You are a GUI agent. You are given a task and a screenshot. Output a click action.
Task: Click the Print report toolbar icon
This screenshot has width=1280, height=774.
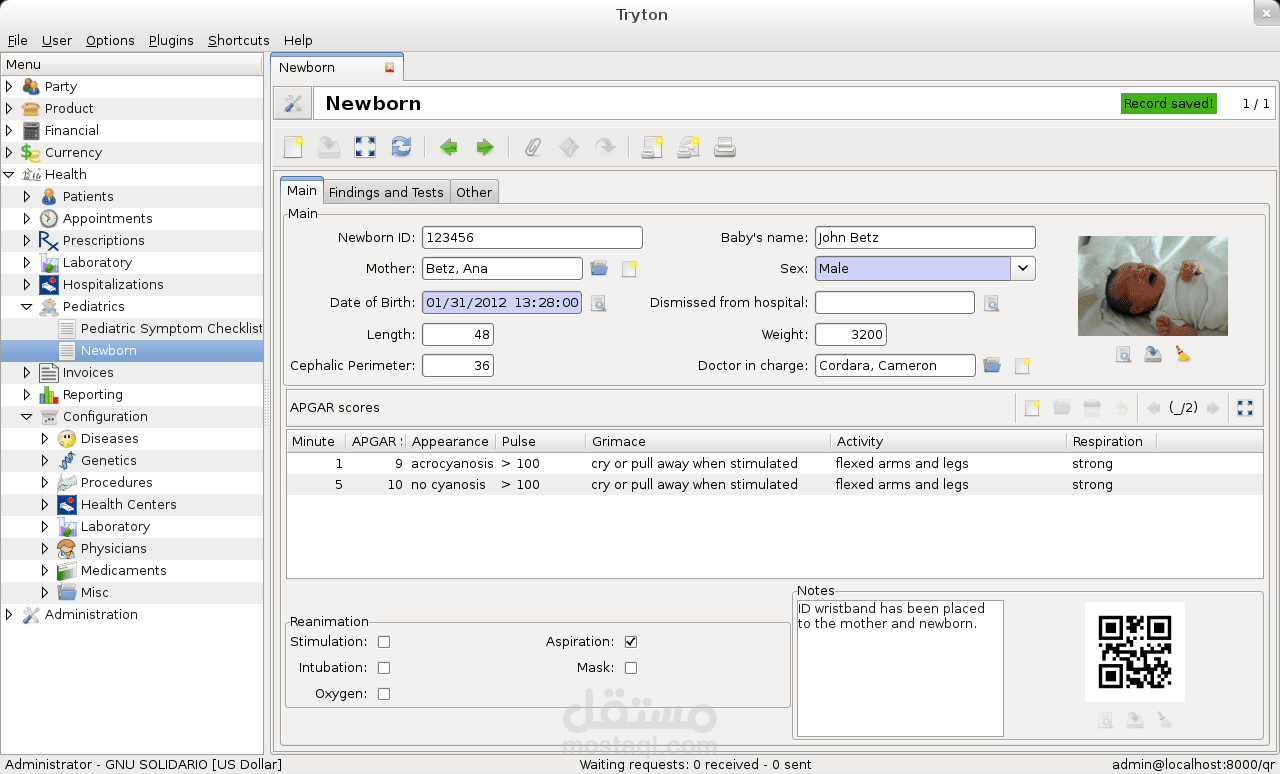[x=725, y=148]
